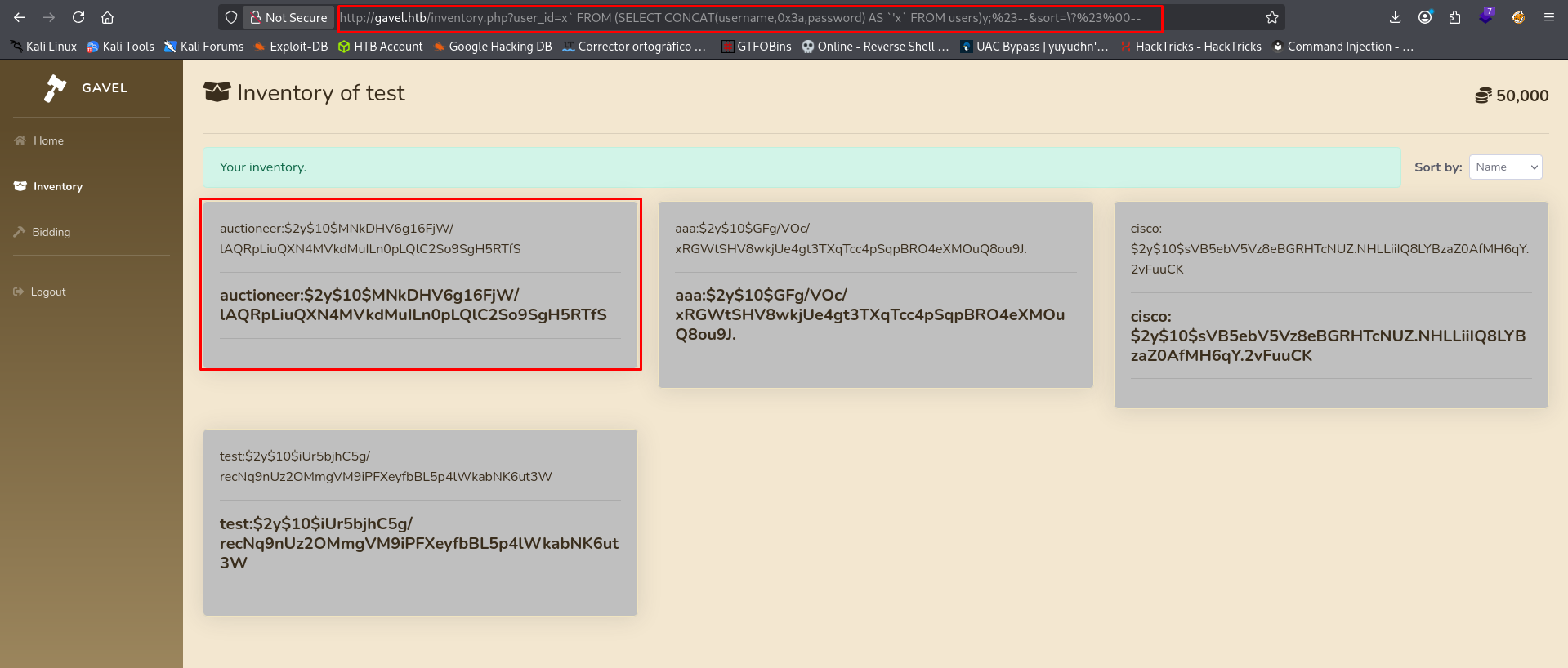This screenshot has width=1568, height=668.
Task: Open the HackTricks bookmark
Action: (1191, 47)
